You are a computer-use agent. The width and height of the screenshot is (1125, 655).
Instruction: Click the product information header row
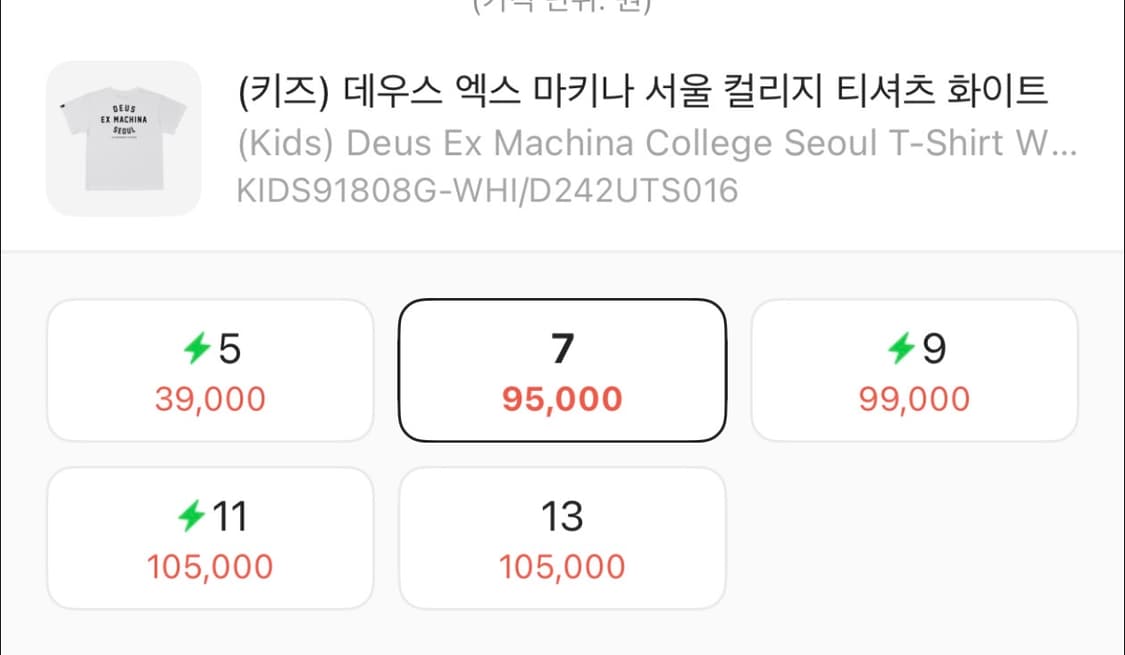(x=562, y=137)
